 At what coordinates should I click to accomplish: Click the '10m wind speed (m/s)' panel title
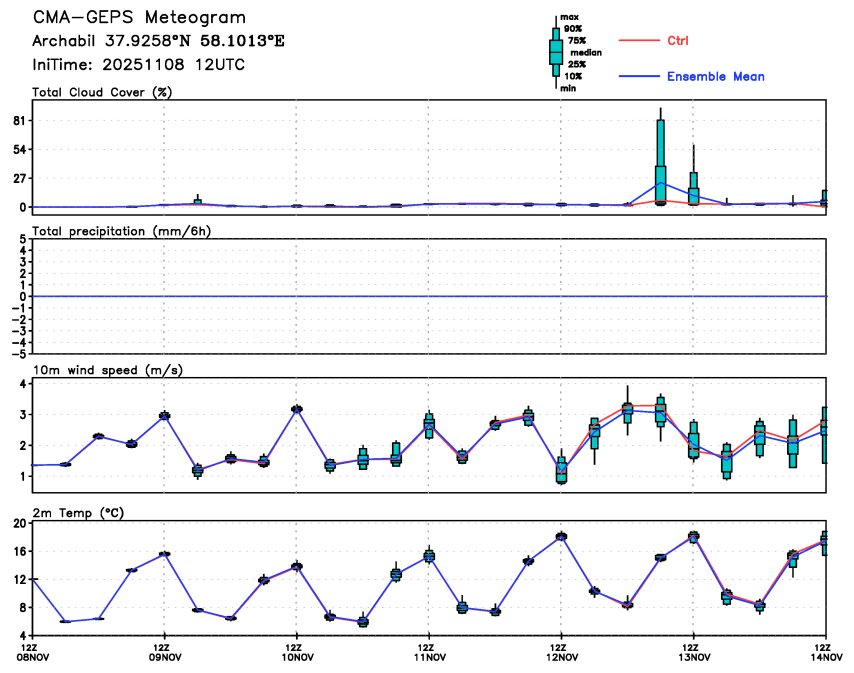pyautogui.click(x=108, y=370)
